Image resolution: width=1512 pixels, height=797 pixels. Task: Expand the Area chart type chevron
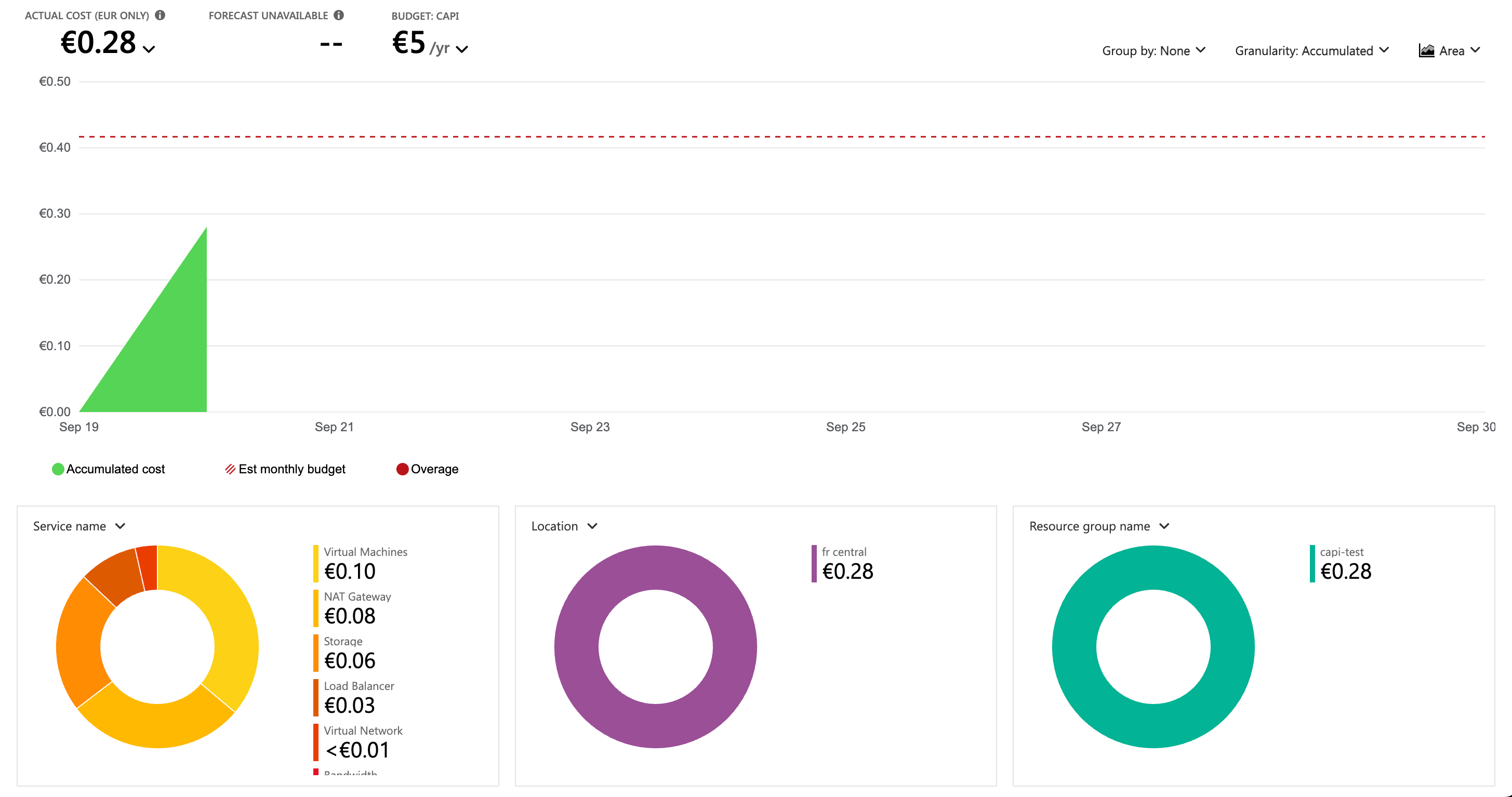pyautogui.click(x=1475, y=50)
